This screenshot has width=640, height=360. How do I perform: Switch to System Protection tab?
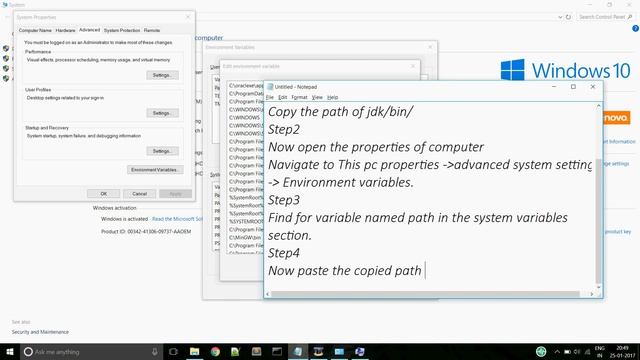tap(122, 30)
